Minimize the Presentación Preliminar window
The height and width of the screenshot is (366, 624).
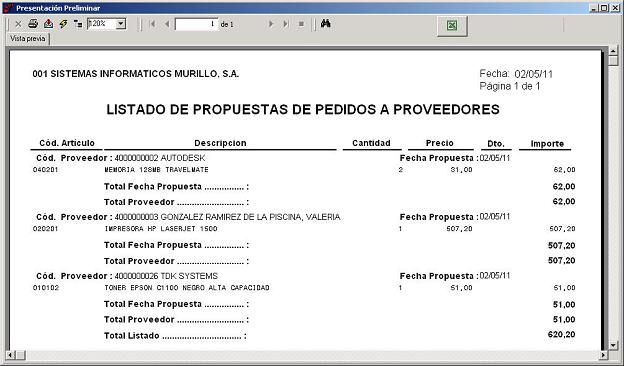tap(593, 8)
